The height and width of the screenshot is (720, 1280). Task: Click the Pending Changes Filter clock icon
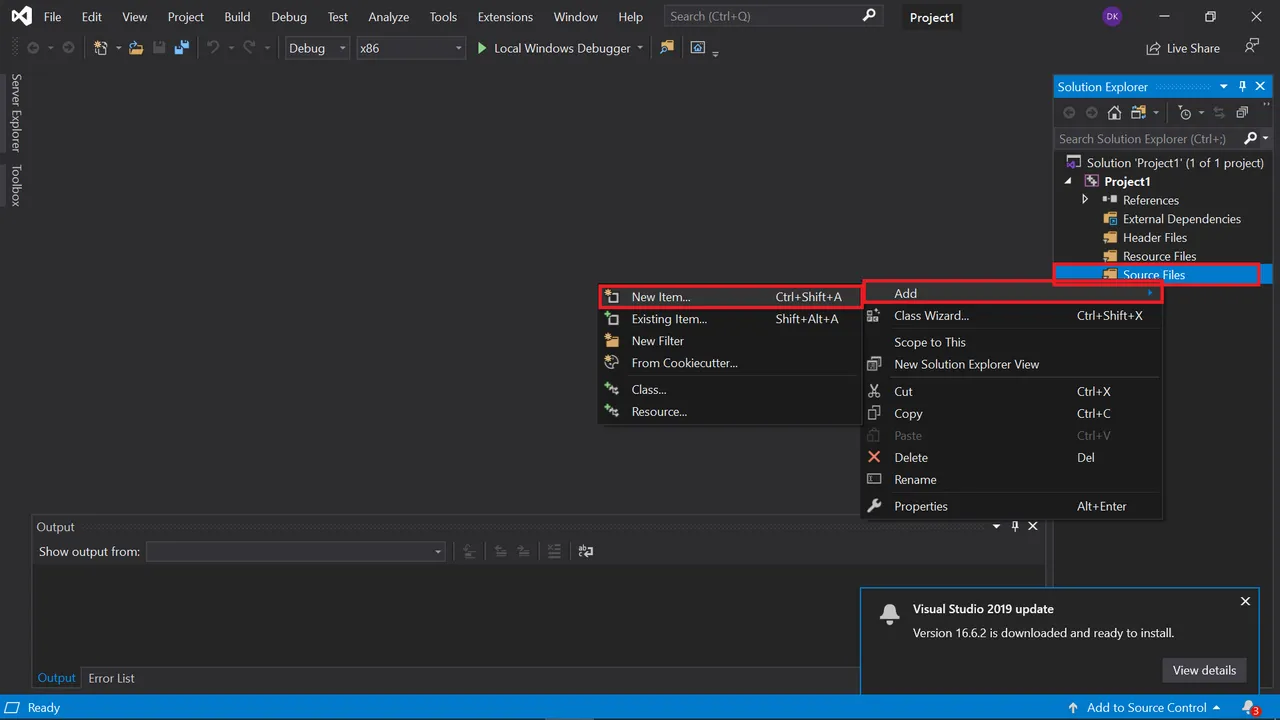click(x=1185, y=113)
